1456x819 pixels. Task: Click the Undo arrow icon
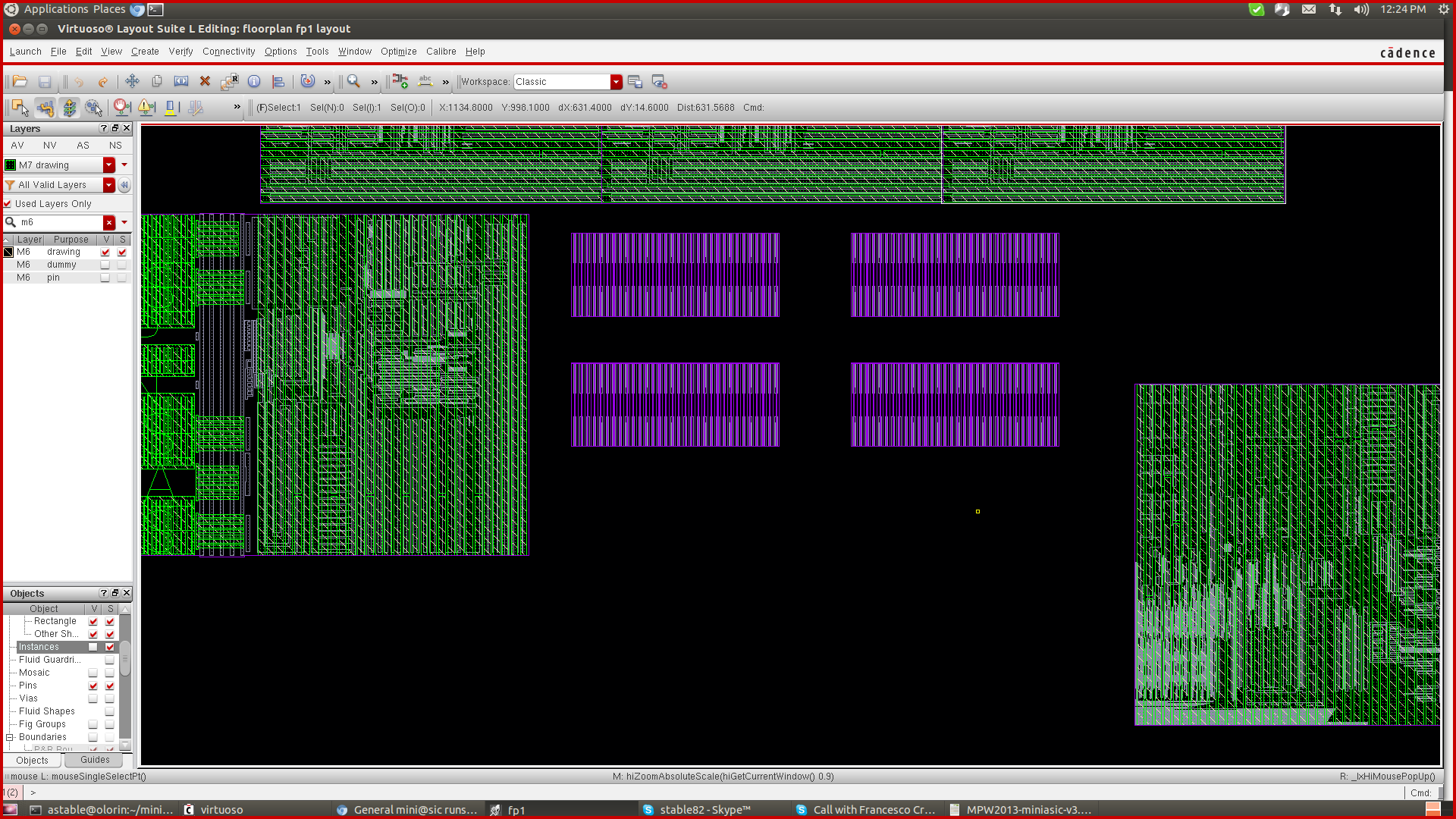click(x=79, y=81)
